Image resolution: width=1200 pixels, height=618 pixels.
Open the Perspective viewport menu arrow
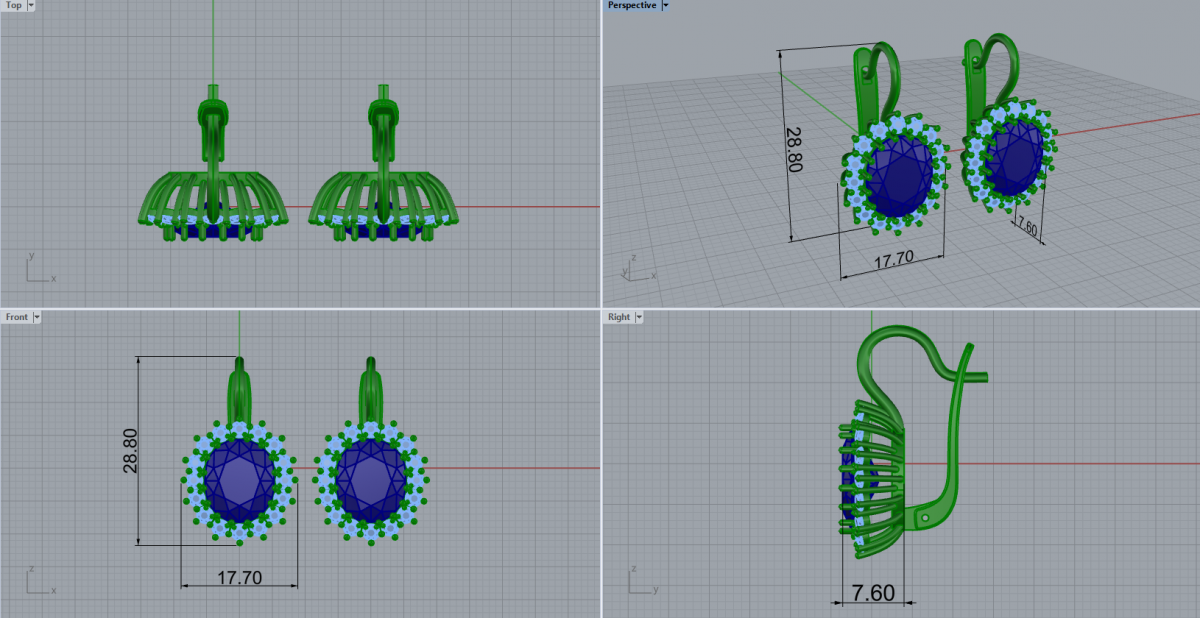pos(666,5)
